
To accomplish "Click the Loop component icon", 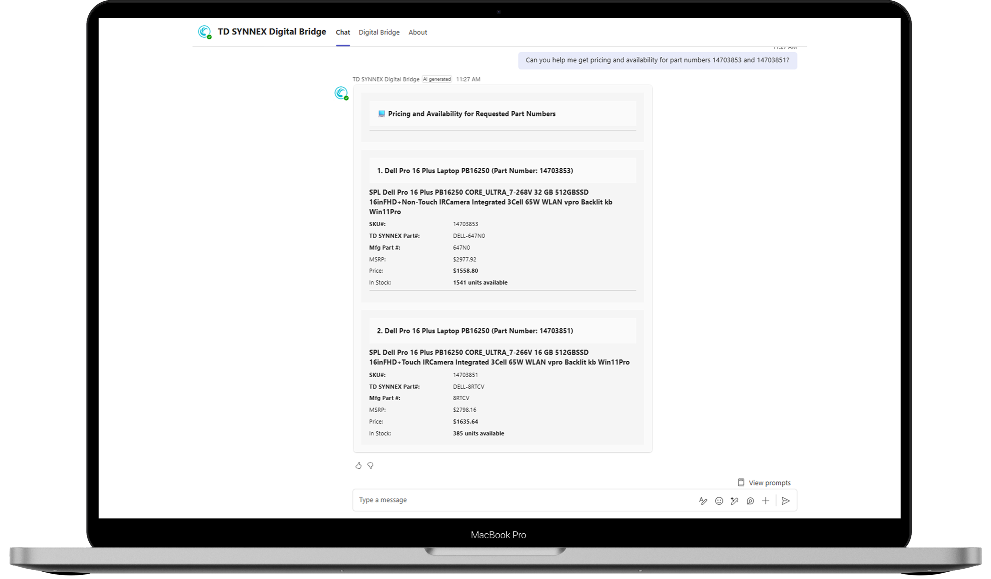I will click(x=750, y=500).
